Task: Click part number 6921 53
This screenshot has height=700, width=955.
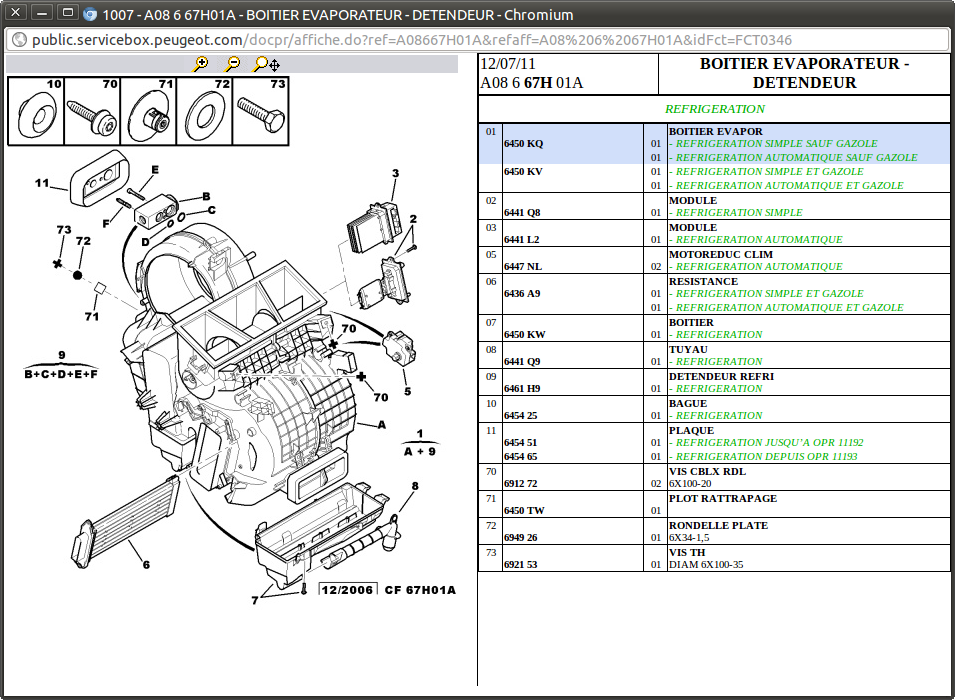Action: tap(520, 565)
